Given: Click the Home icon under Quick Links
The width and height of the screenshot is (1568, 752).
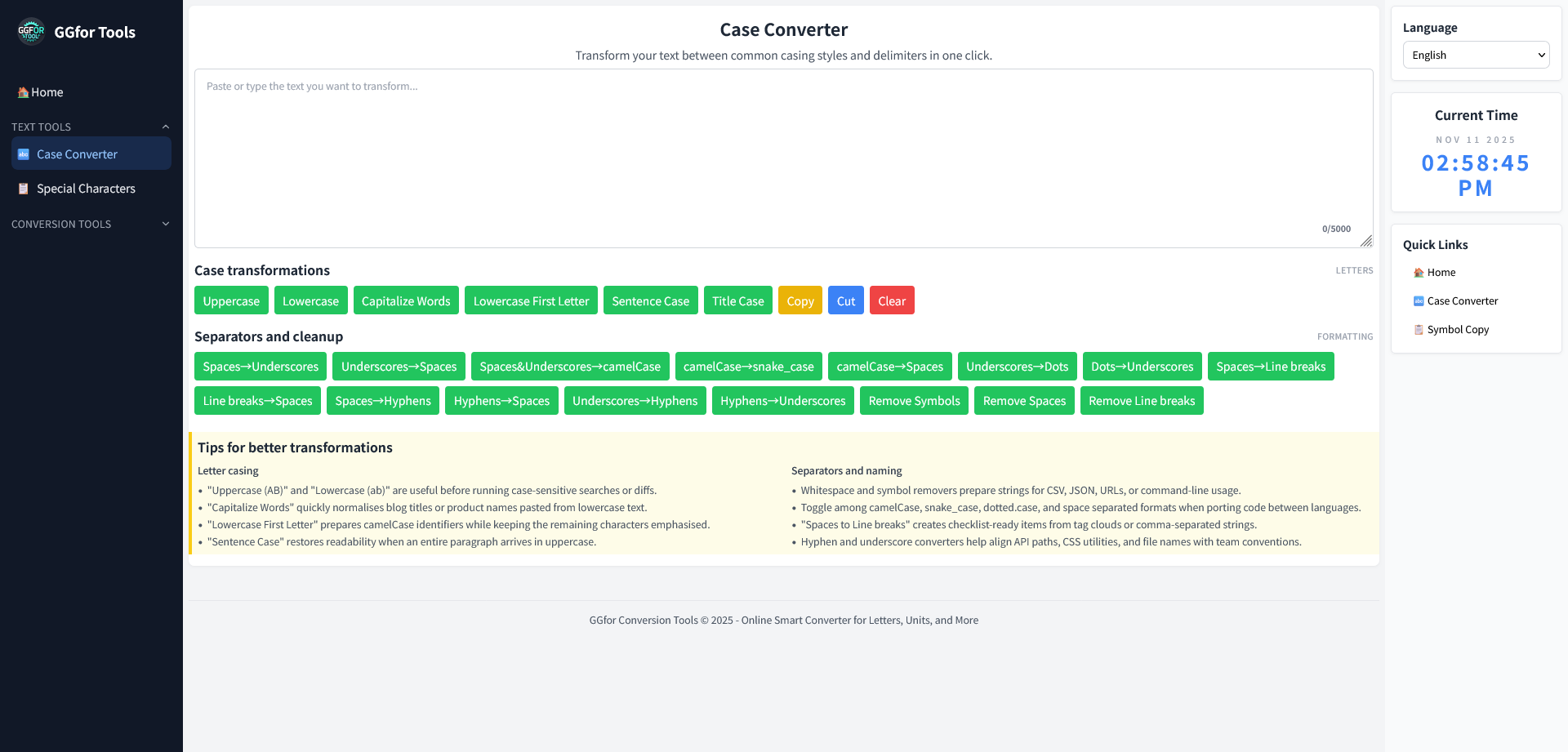Looking at the screenshot, I should click(1419, 272).
